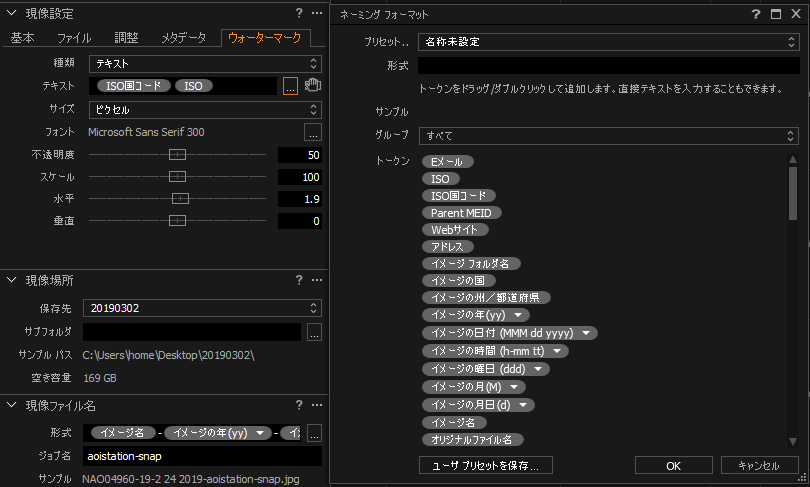Screen dimensions: 810x487
Task: Click the help icon in 現像設定 header
Action: [x=299, y=13]
